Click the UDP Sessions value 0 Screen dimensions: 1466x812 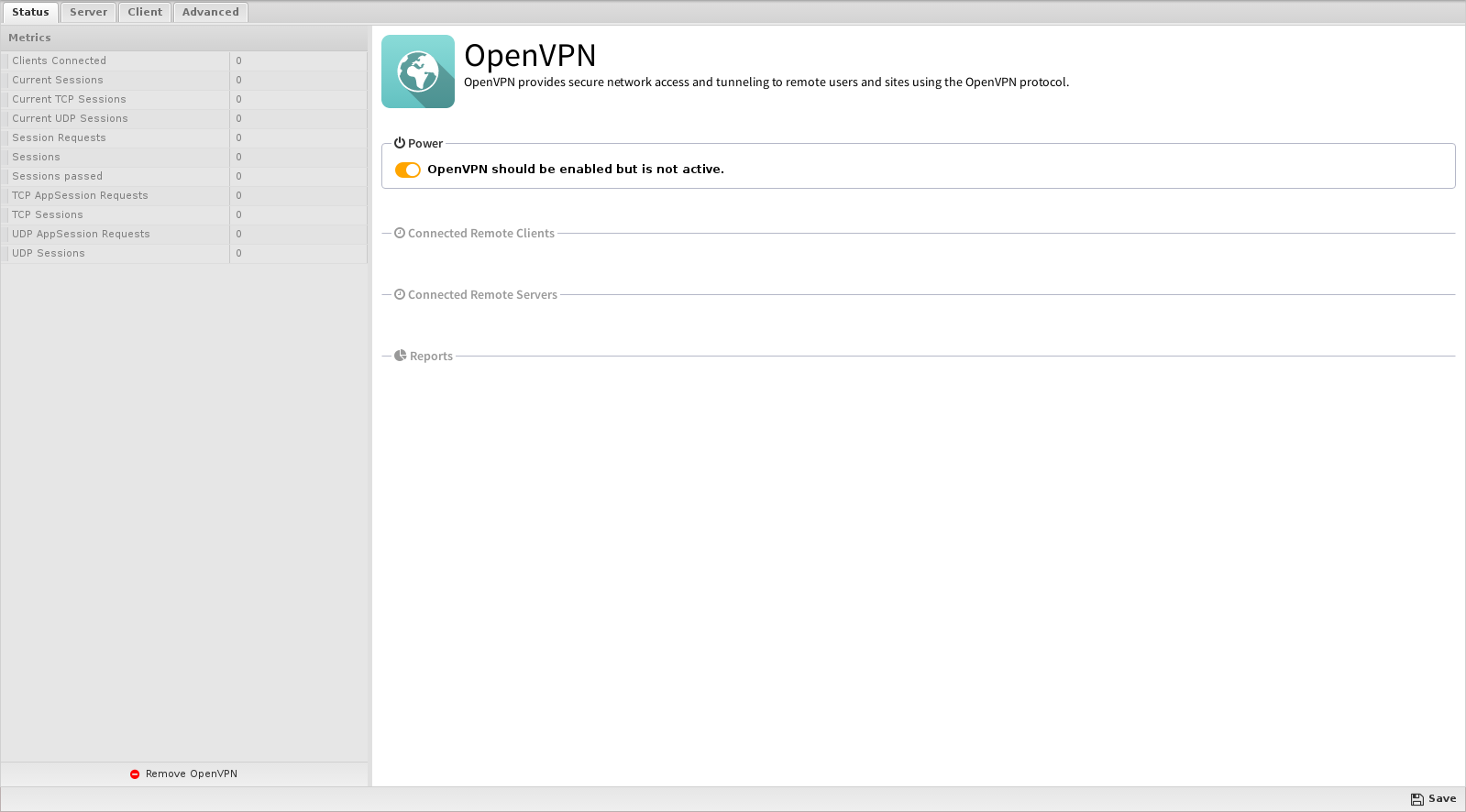click(239, 253)
